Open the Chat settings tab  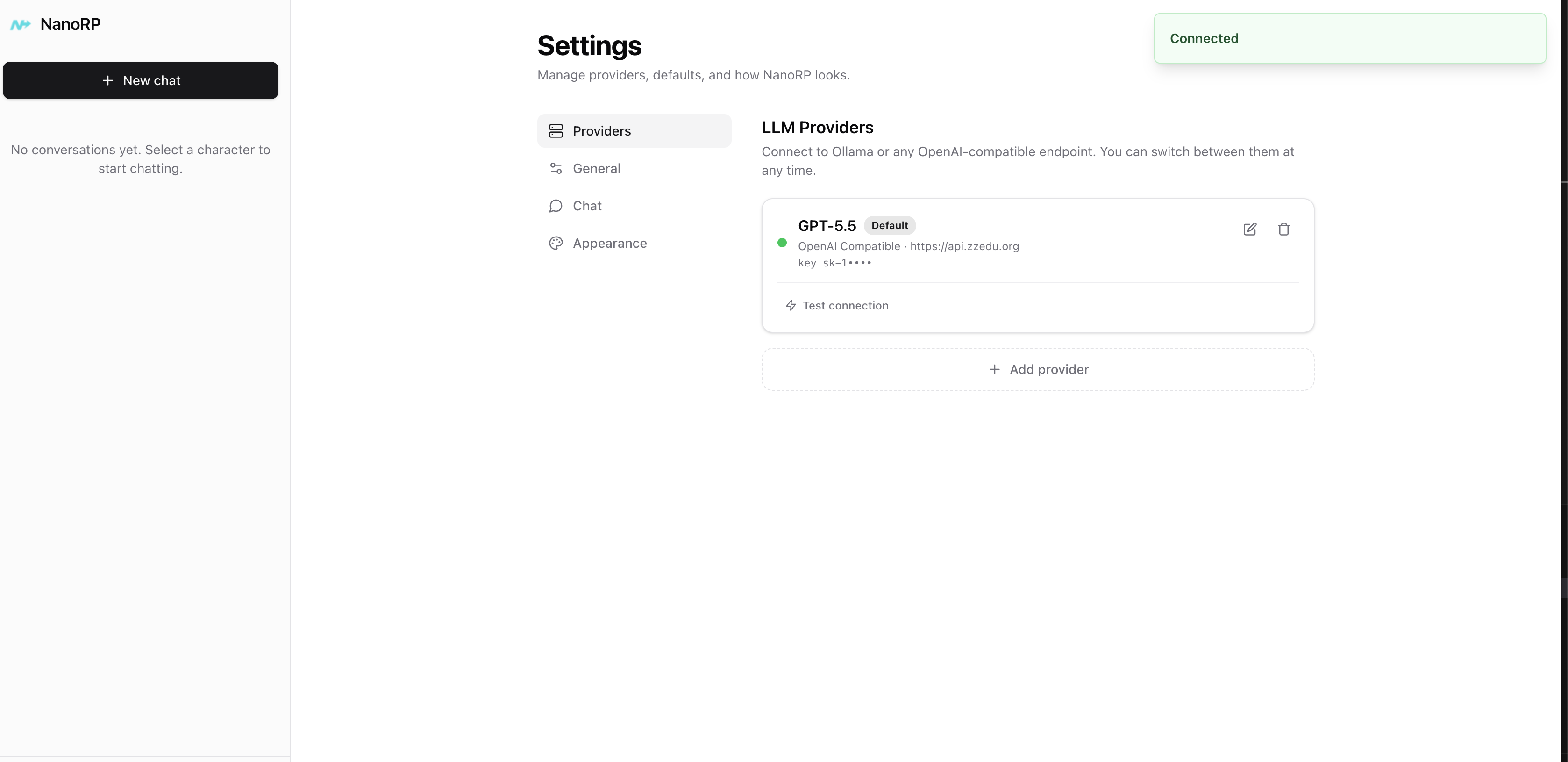click(634, 206)
